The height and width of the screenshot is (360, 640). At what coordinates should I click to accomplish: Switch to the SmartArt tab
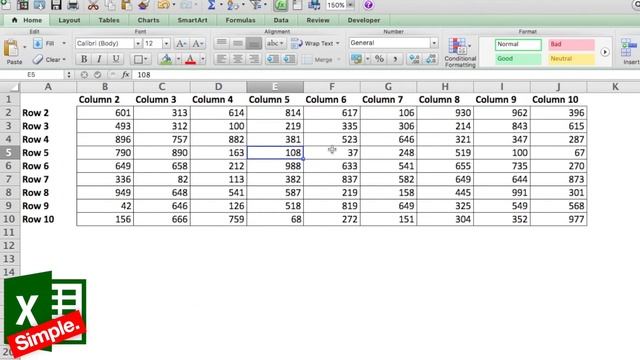click(192, 20)
